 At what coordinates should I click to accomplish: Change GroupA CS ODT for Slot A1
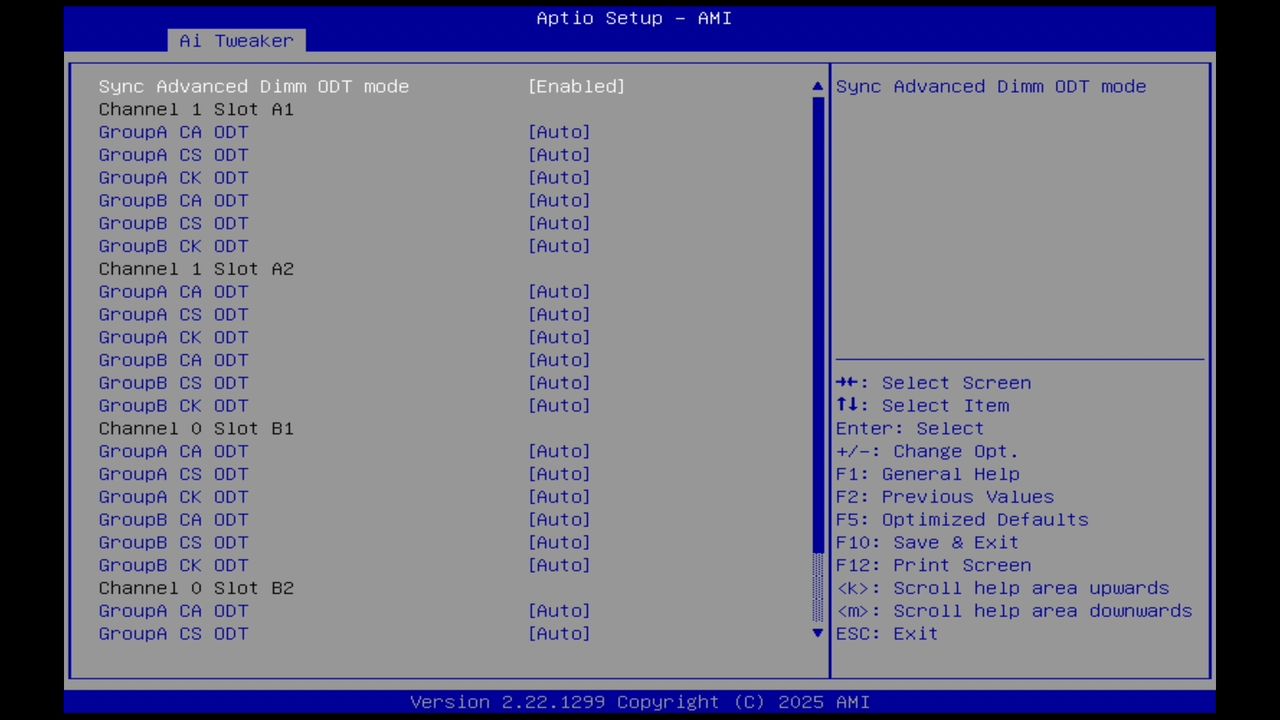pyautogui.click(x=173, y=154)
